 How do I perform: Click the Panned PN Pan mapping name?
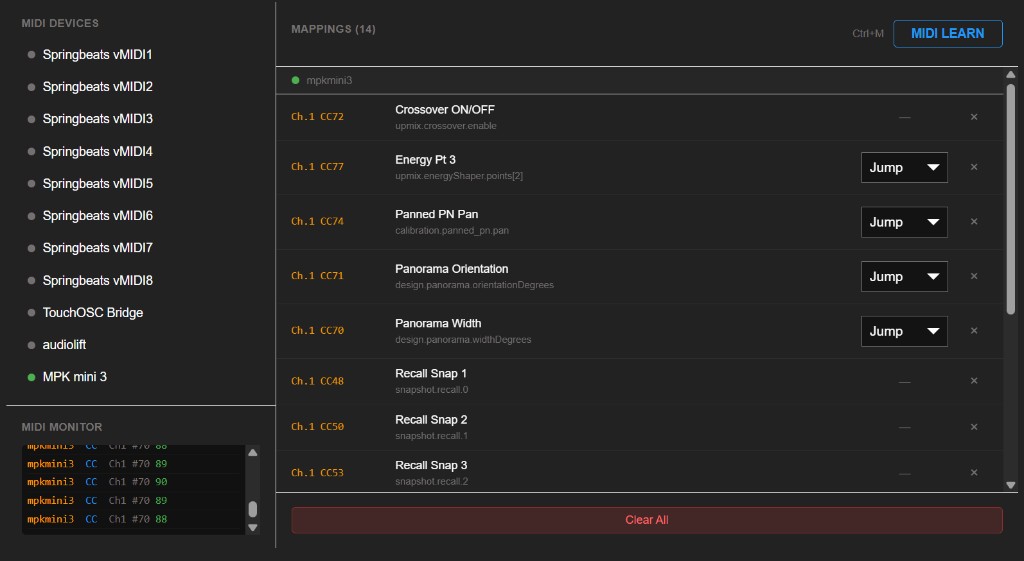tap(436, 214)
